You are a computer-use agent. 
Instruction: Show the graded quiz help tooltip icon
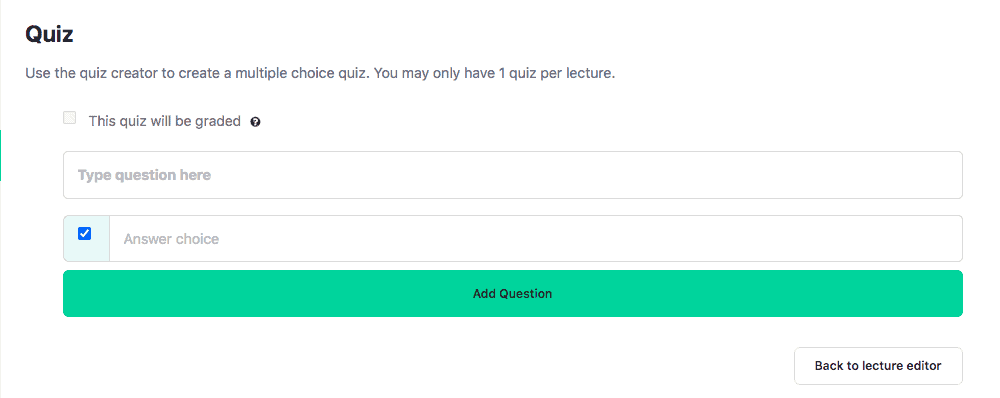click(x=255, y=122)
